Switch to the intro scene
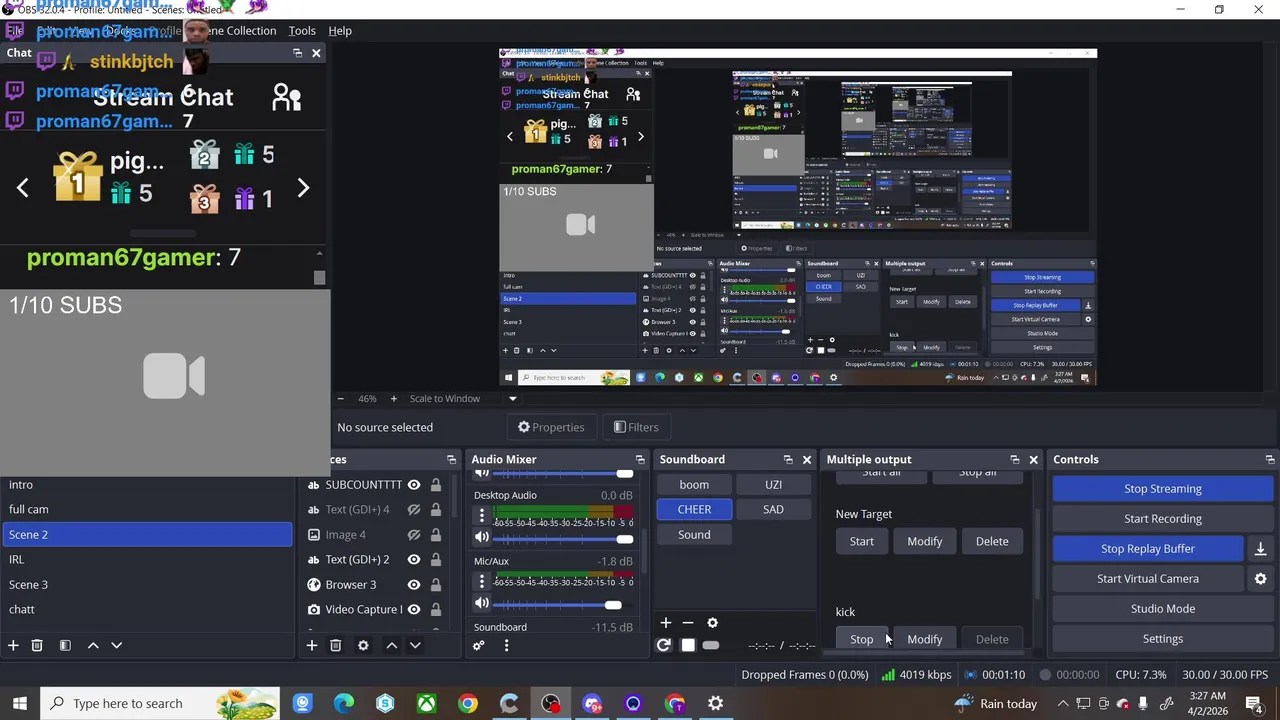 [146, 485]
